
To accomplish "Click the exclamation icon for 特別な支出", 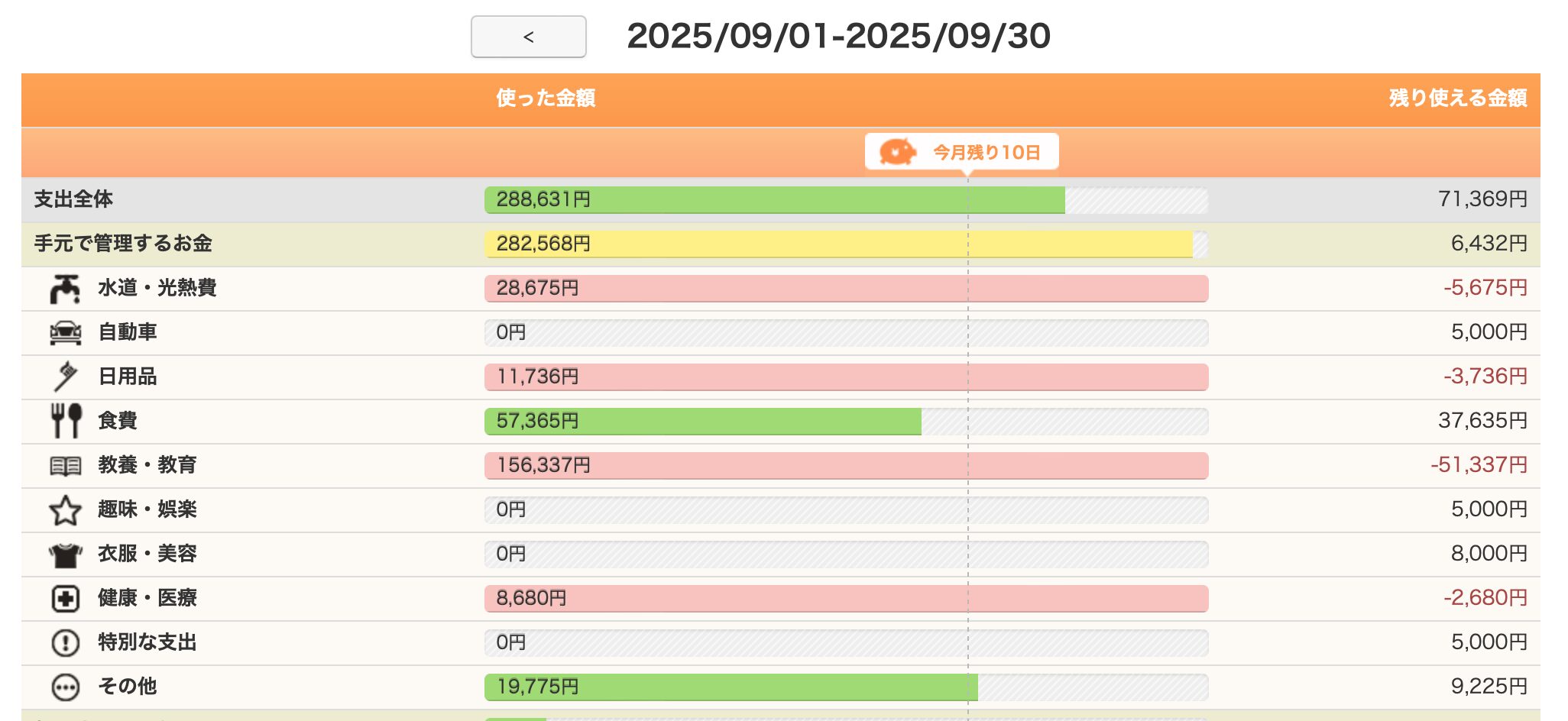I will (65, 643).
